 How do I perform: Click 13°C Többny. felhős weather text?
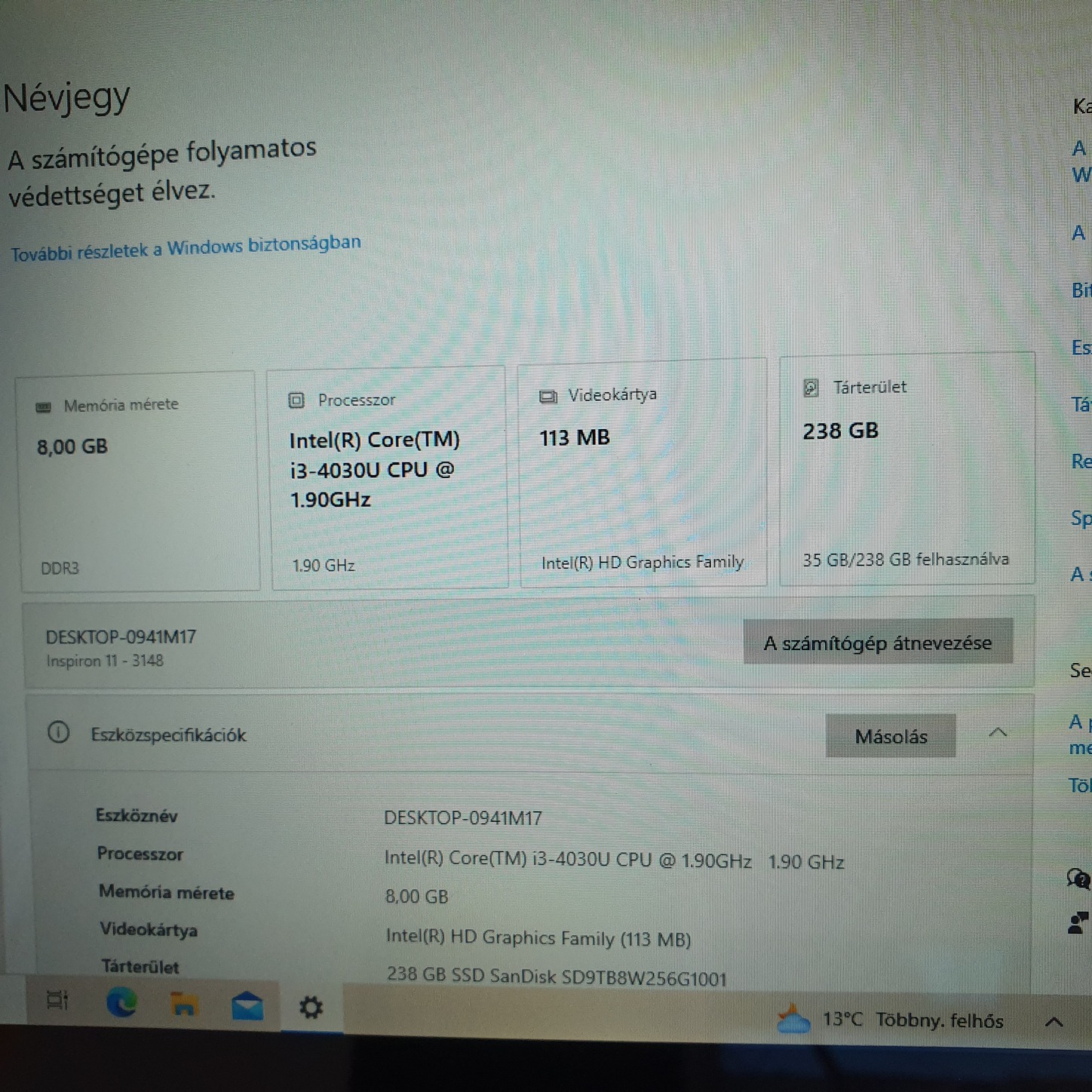point(913,1020)
